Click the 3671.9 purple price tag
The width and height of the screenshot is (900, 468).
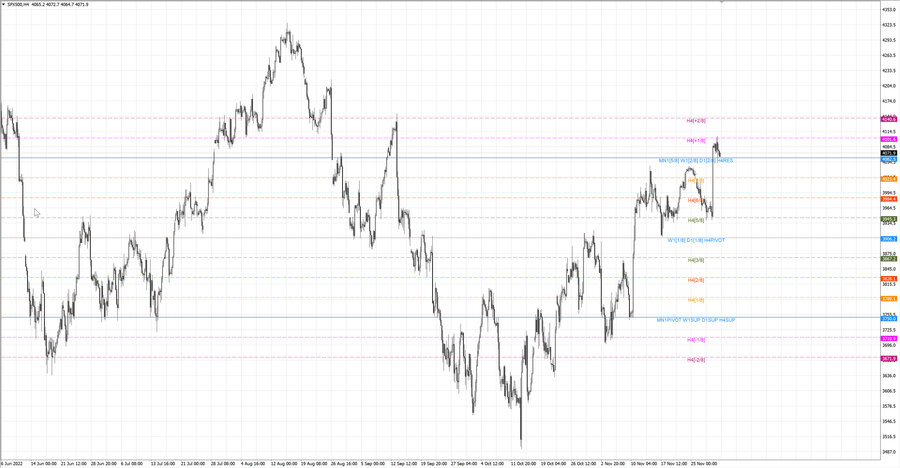889,359
